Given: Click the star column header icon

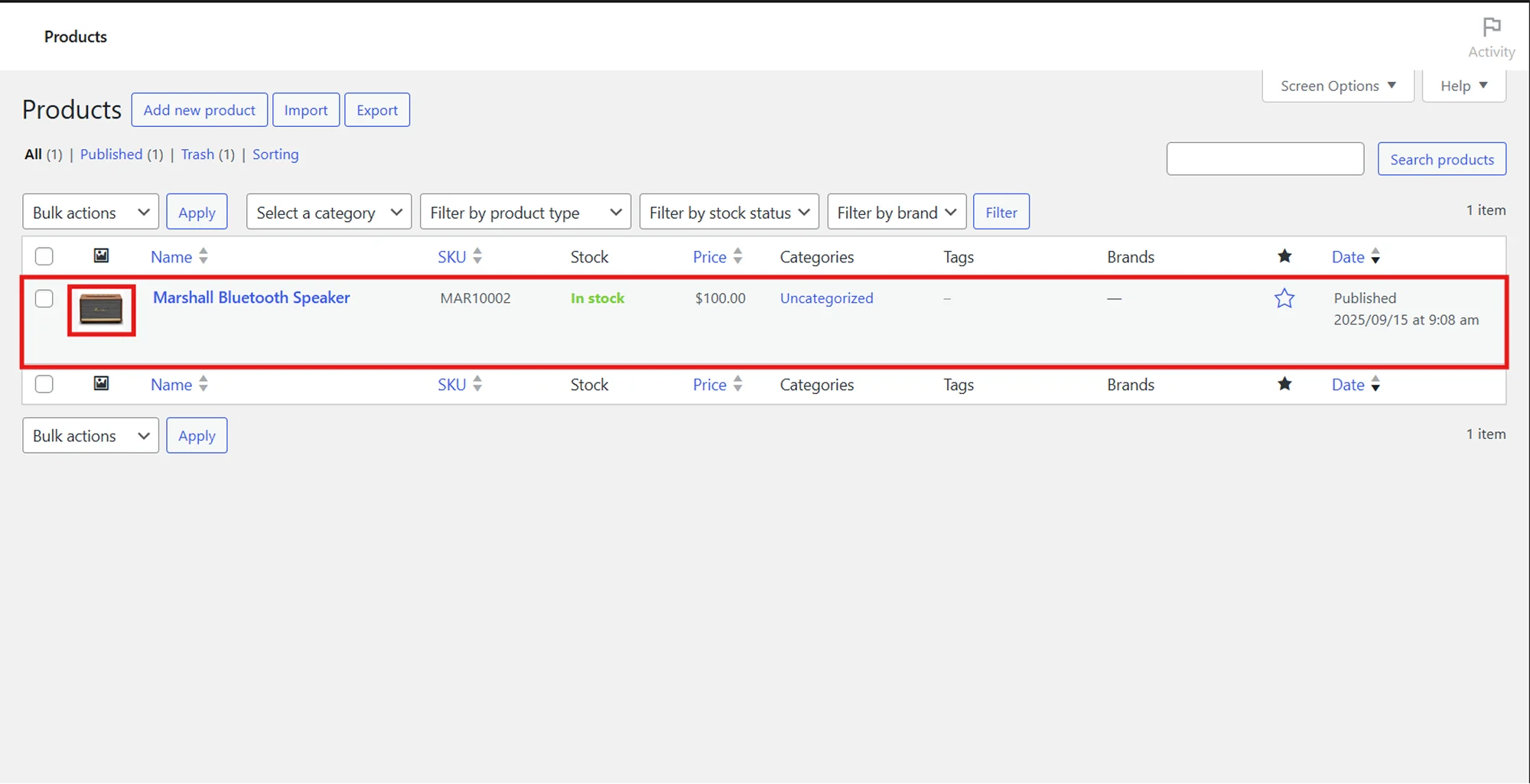Looking at the screenshot, I should coord(1284,256).
